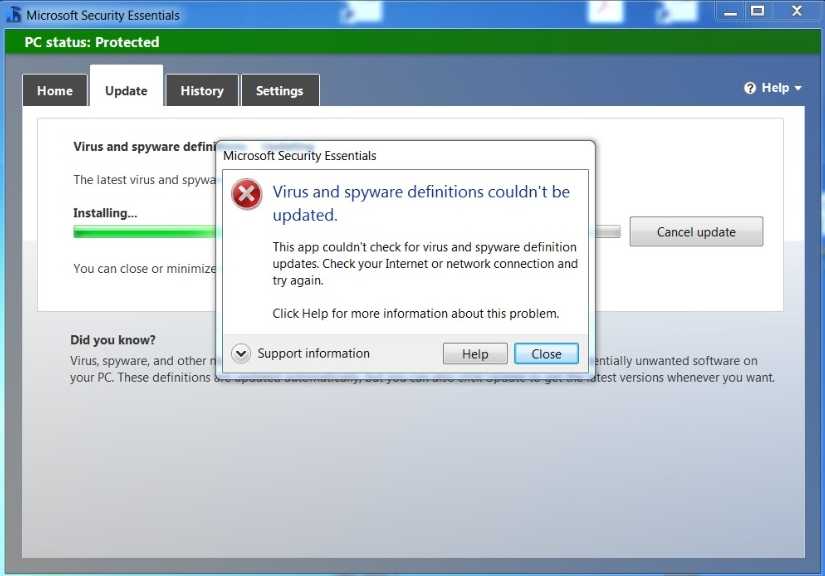Click the question mark Help icon
Viewport: 825px width, 576px height.
750,88
